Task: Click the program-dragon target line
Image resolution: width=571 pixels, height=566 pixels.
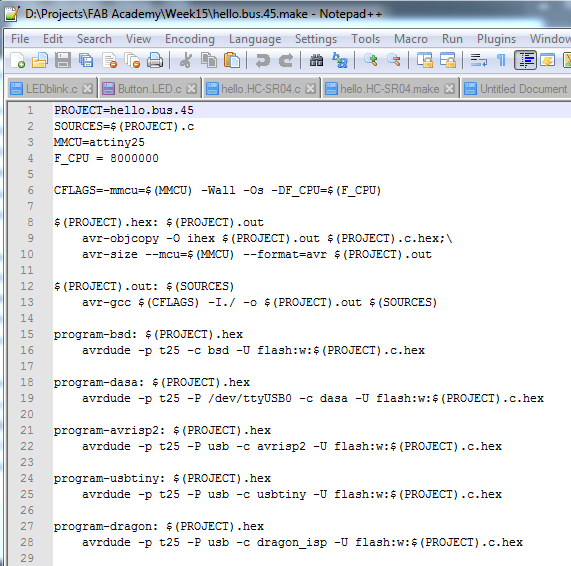Action: tap(159, 526)
